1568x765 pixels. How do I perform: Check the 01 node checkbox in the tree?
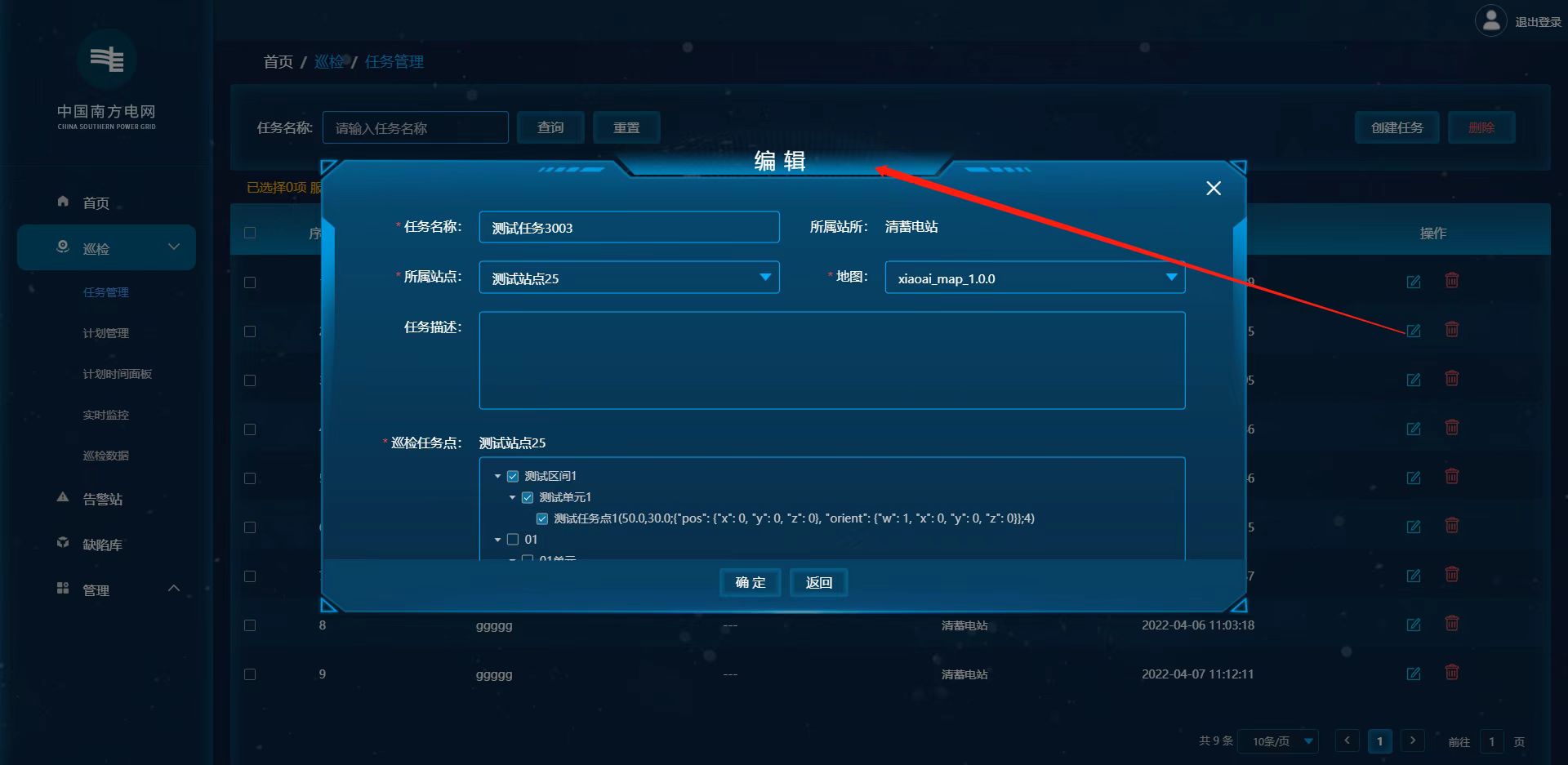coord(513,539)
